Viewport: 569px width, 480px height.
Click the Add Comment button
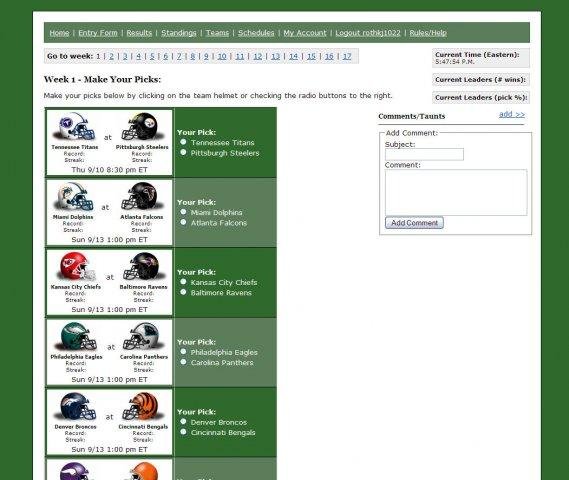(414, 223)
